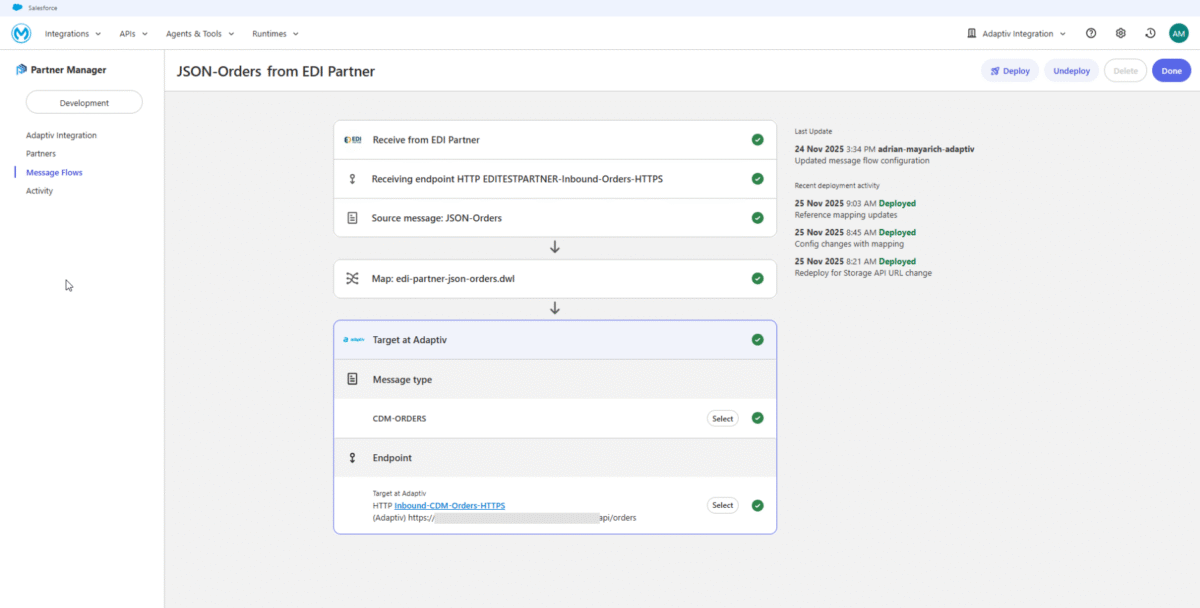Open the Help question mark icon
This screenshot has width=1200, height=608.
pyautogui.click(x=1091, y=33)
